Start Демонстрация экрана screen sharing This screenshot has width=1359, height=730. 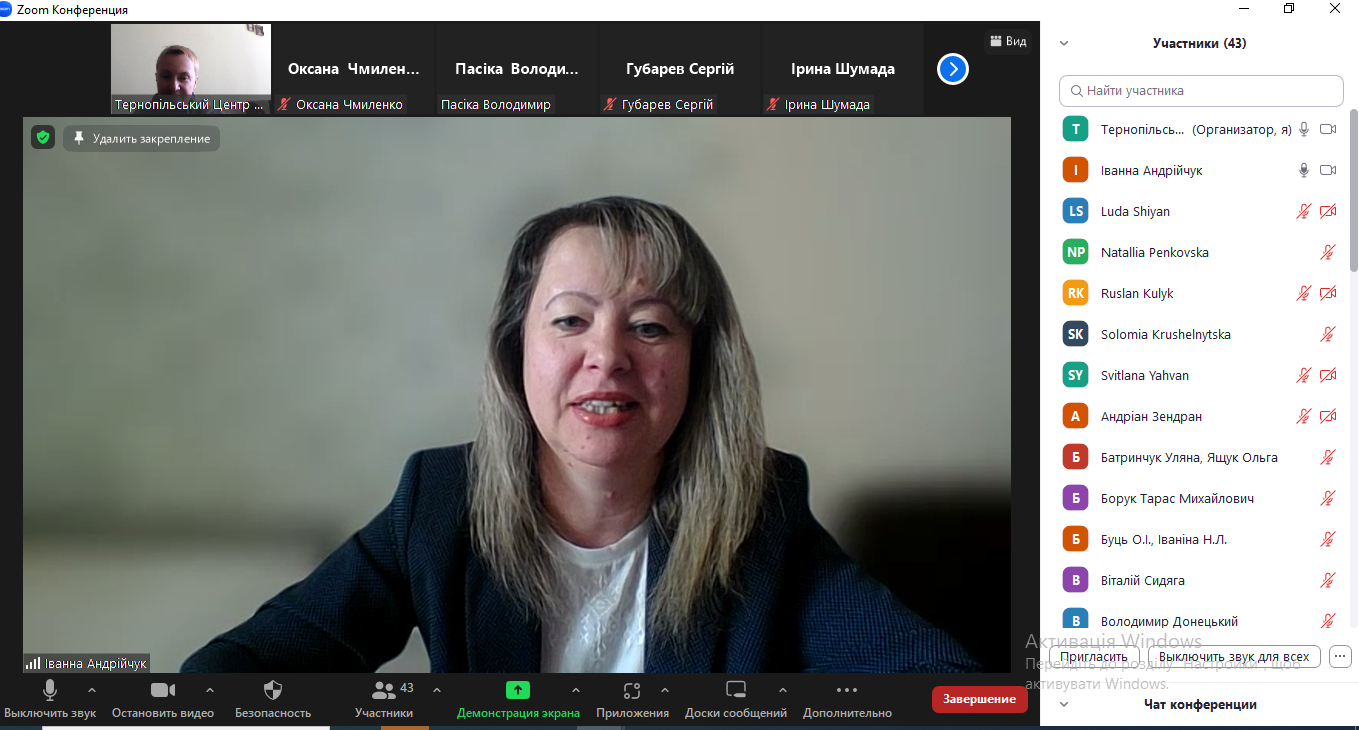pos(518,699)
